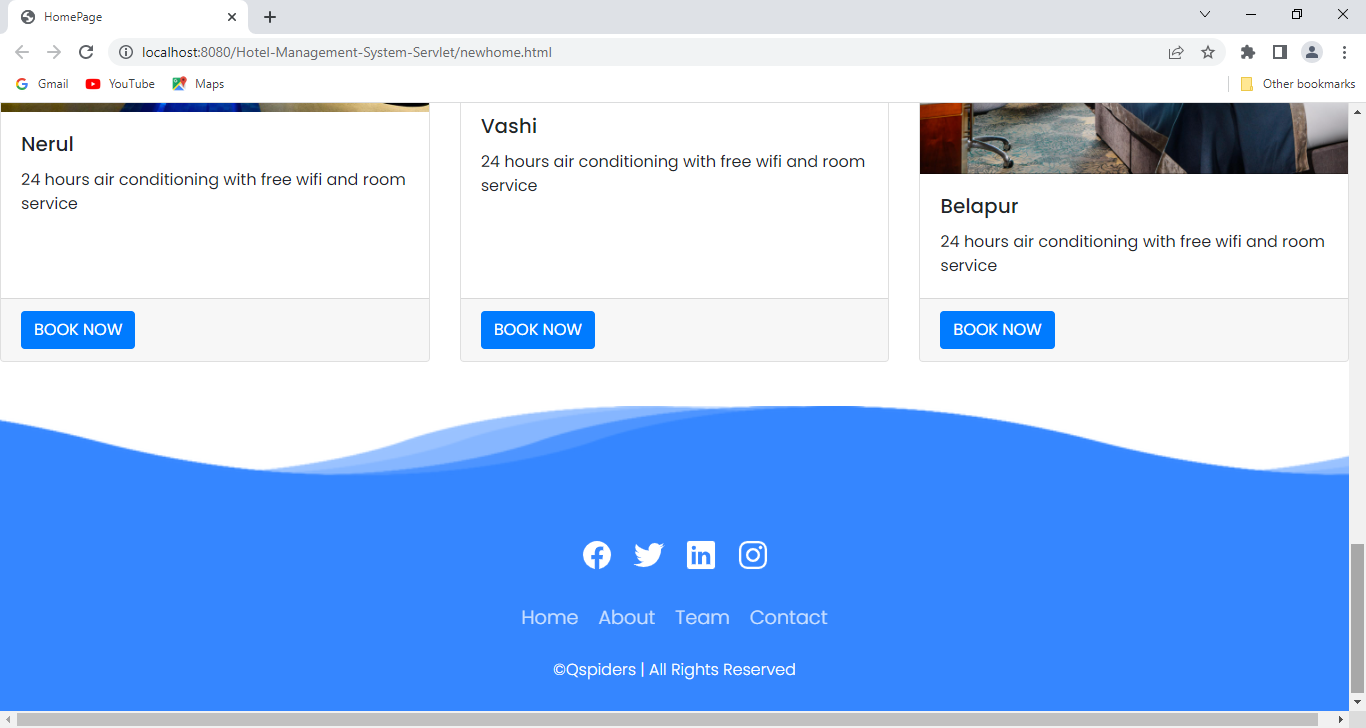The width and height of the screenshot is (1366, 728).
Task: Open the Twitter footer icon
Action: [649, 555]
